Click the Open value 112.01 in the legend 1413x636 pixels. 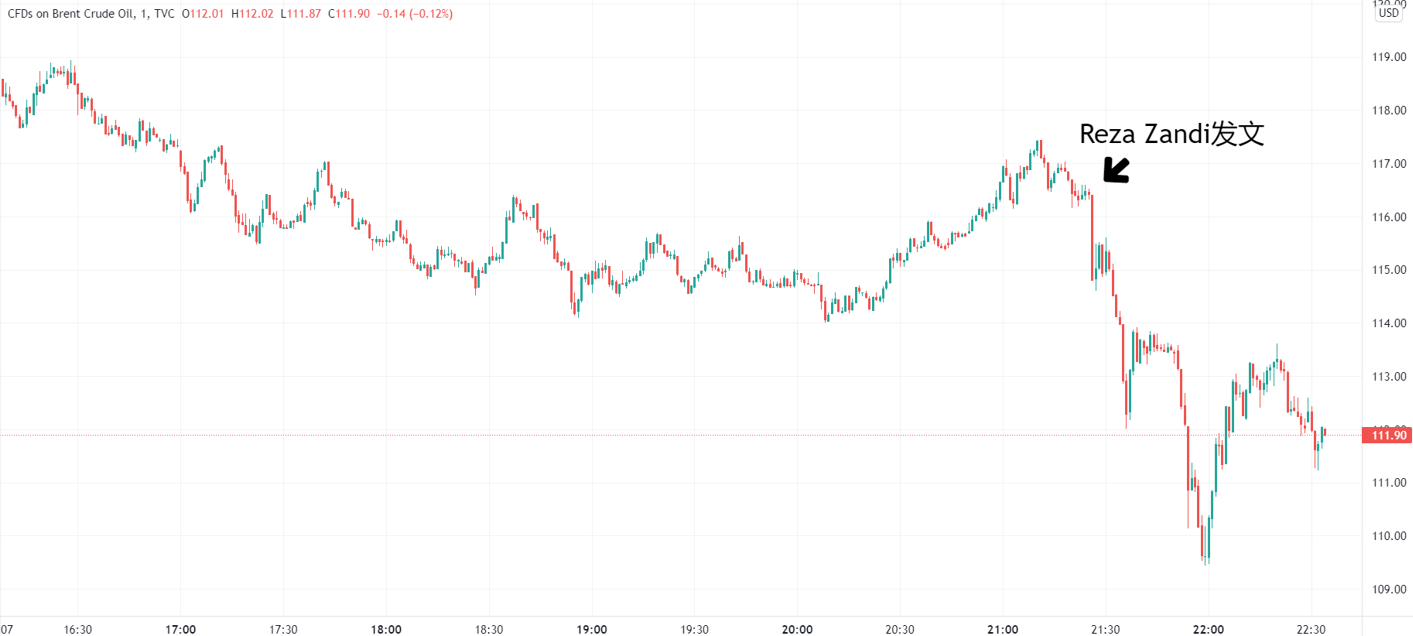click(205, 14)
